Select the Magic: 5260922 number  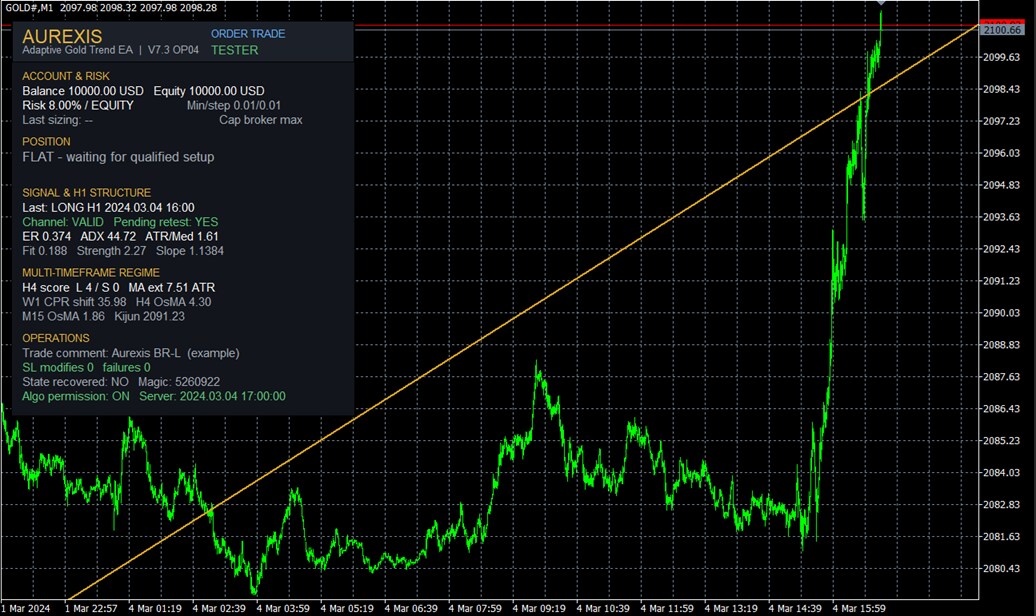[x=179, y=382]
